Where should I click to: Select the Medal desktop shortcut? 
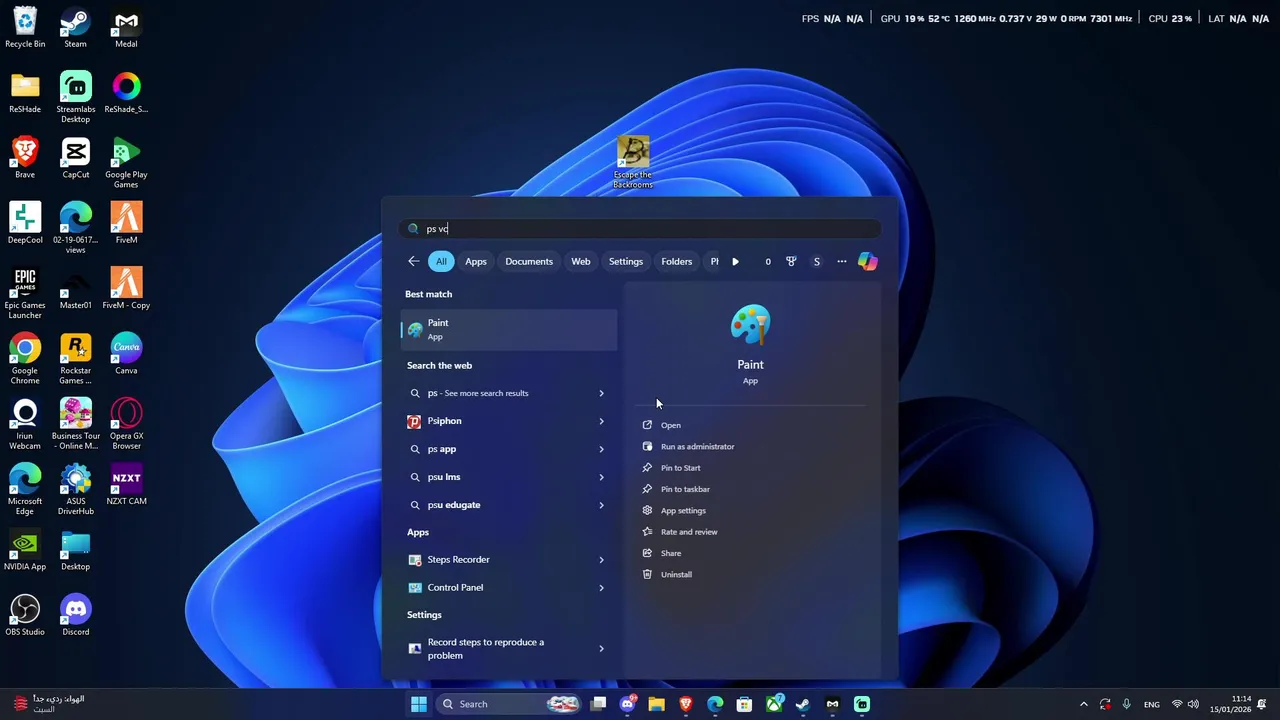tap(126, 28)
